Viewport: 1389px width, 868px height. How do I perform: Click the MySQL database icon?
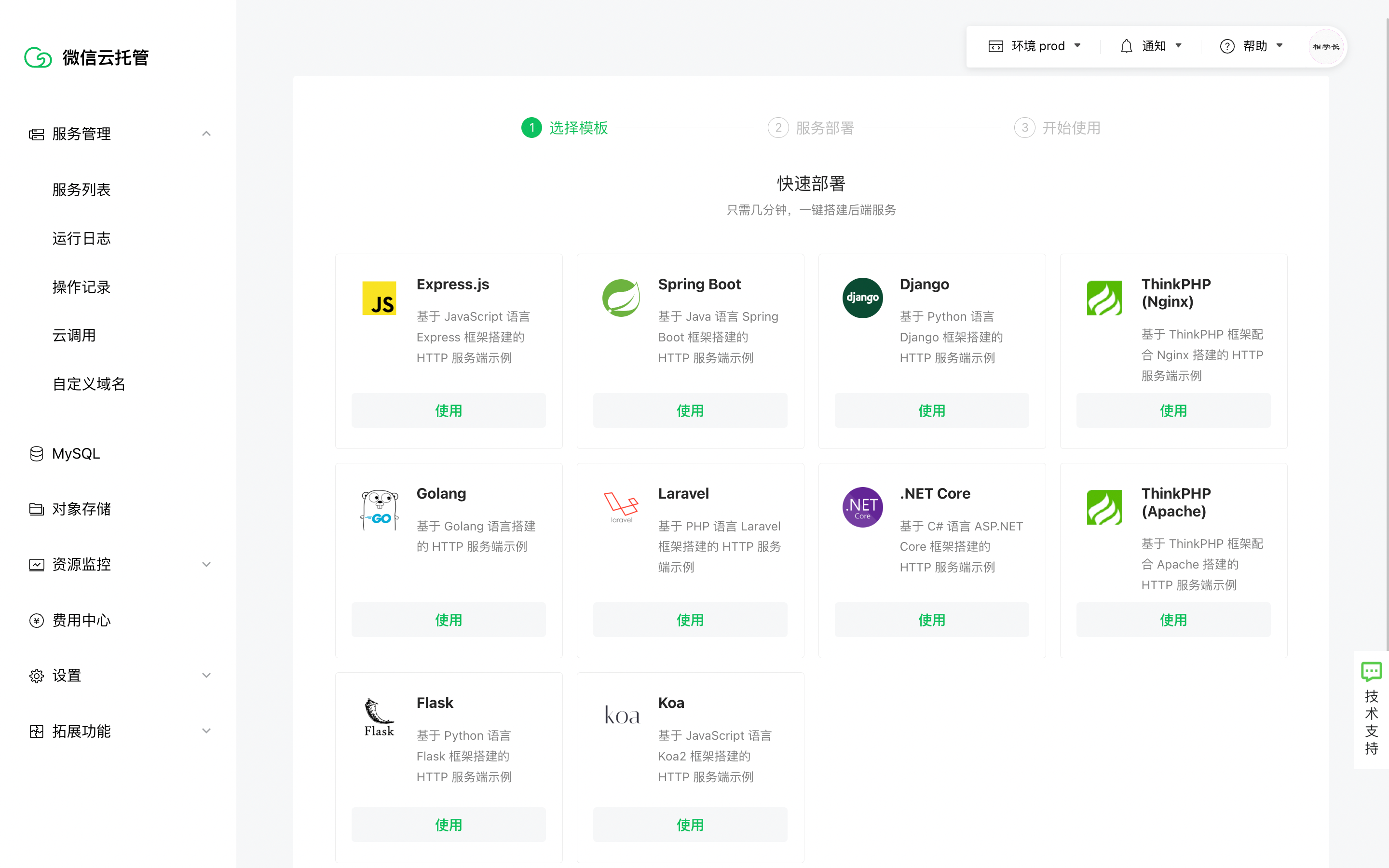tap(36, 453)
